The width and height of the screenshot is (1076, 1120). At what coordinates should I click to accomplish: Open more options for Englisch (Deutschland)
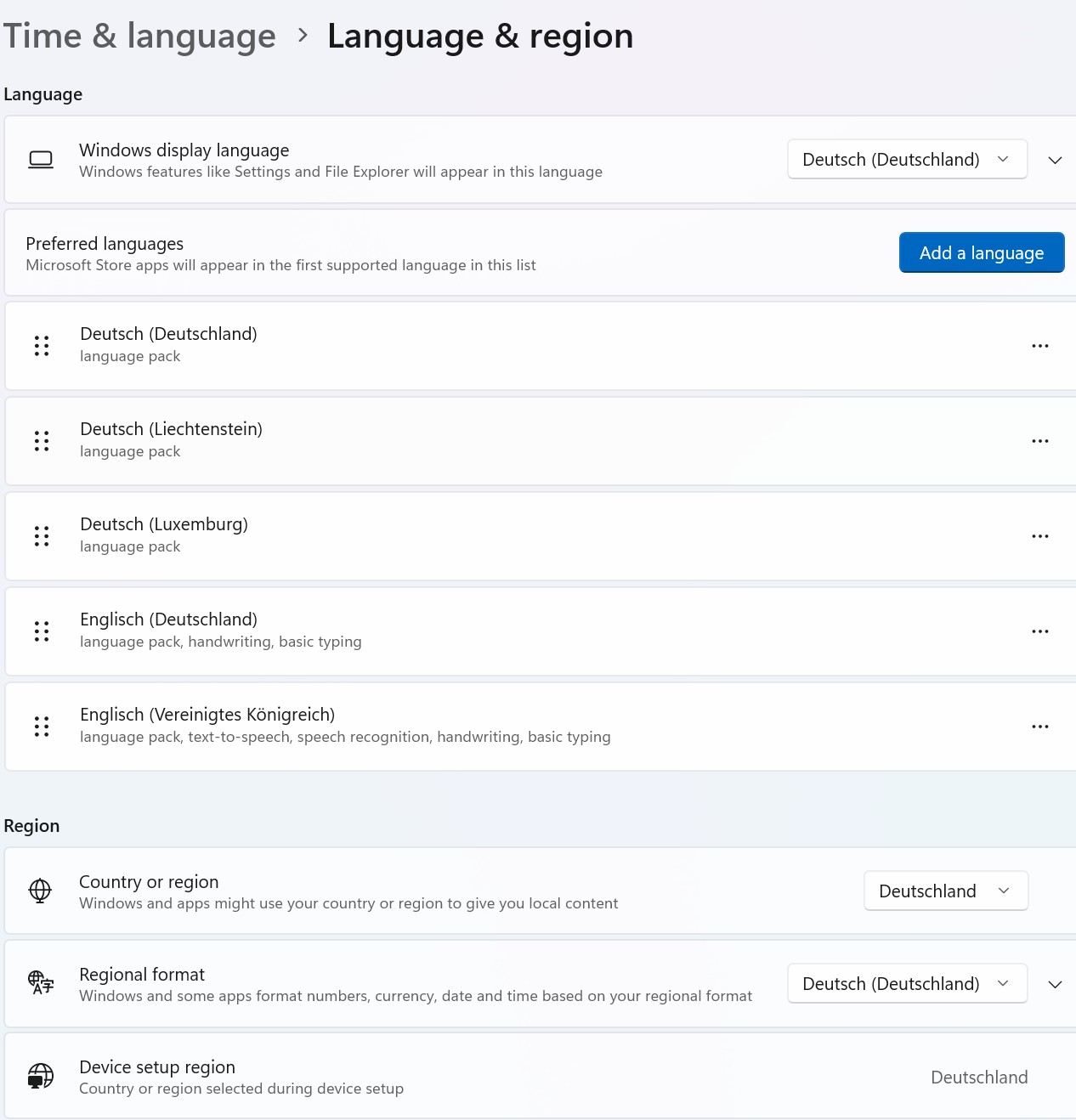(1039, 631)
